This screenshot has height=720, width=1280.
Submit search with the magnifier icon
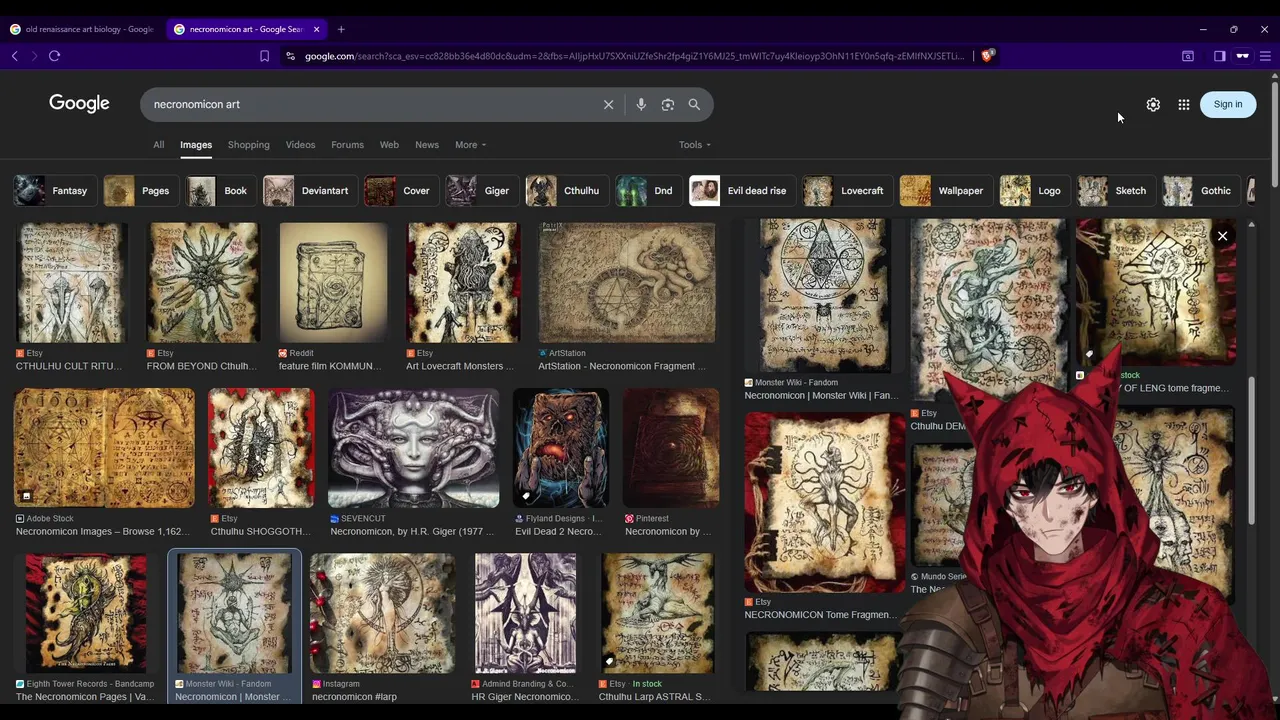[694, 104]
